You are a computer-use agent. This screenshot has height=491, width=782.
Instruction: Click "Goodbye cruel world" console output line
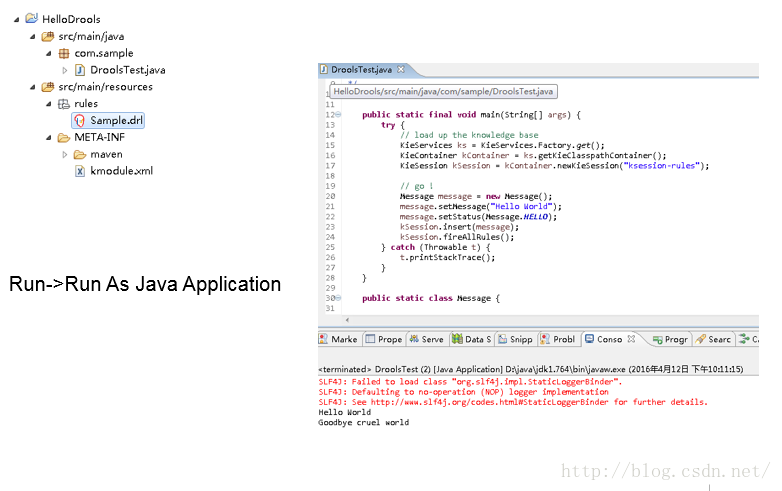coord(364,423)
